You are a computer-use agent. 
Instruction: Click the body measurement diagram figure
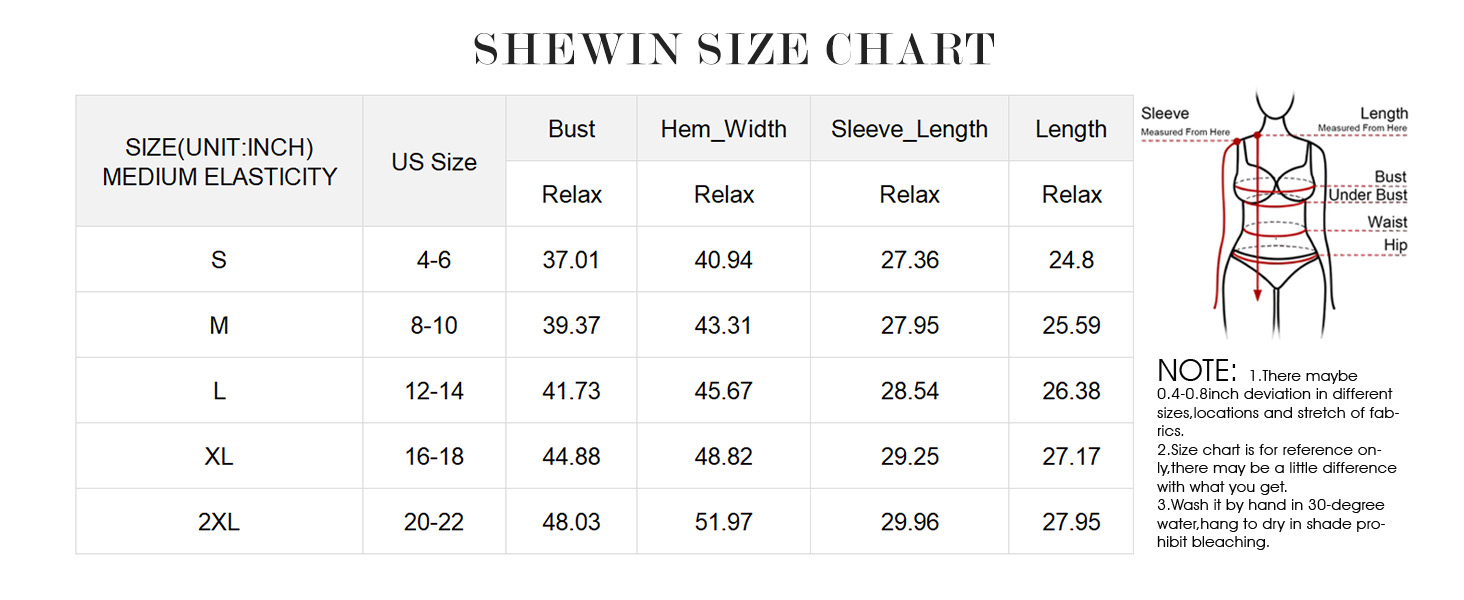pyautogui.click(x=1272, y=215)
